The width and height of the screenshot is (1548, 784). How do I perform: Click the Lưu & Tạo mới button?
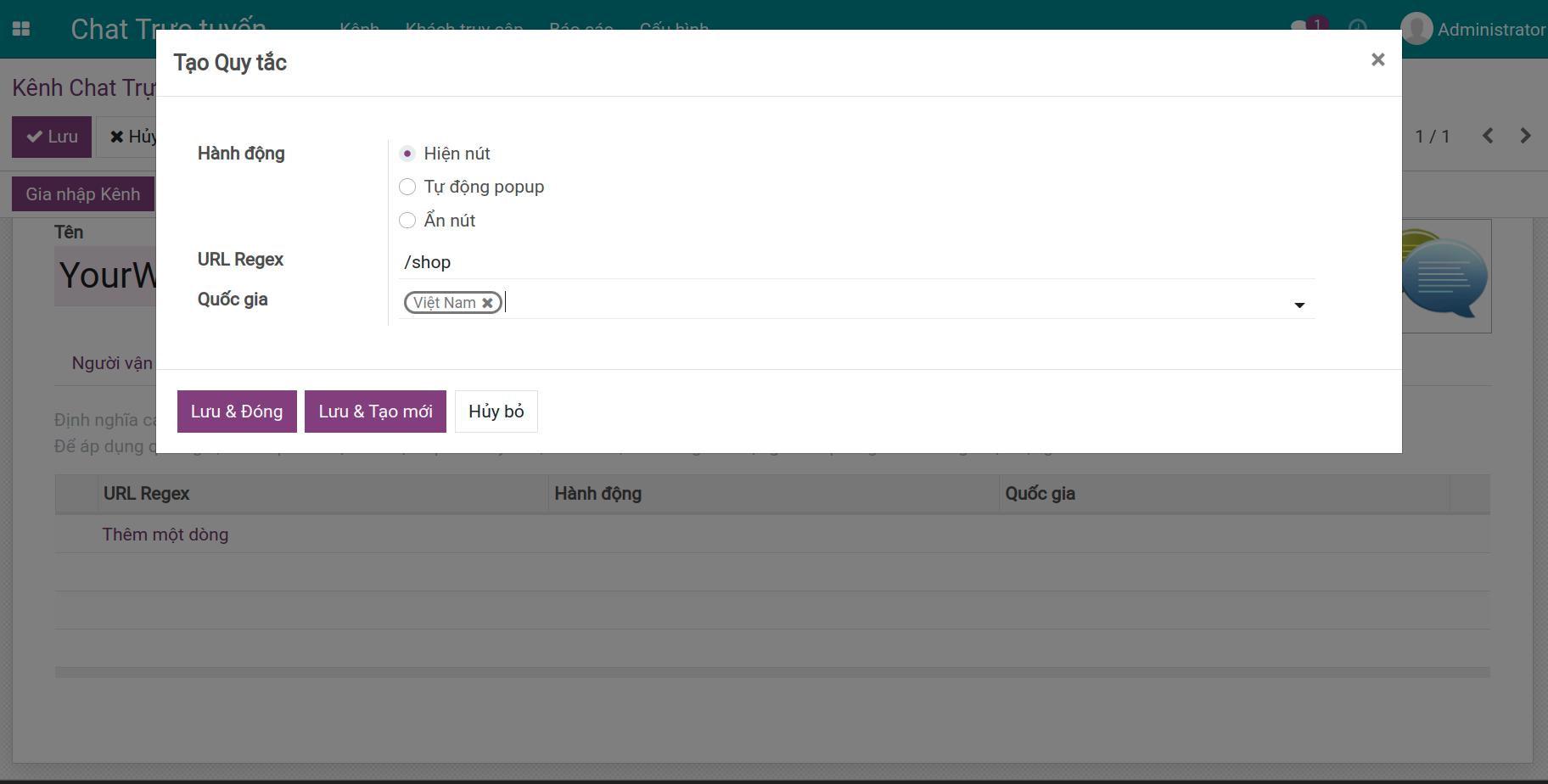375,412
